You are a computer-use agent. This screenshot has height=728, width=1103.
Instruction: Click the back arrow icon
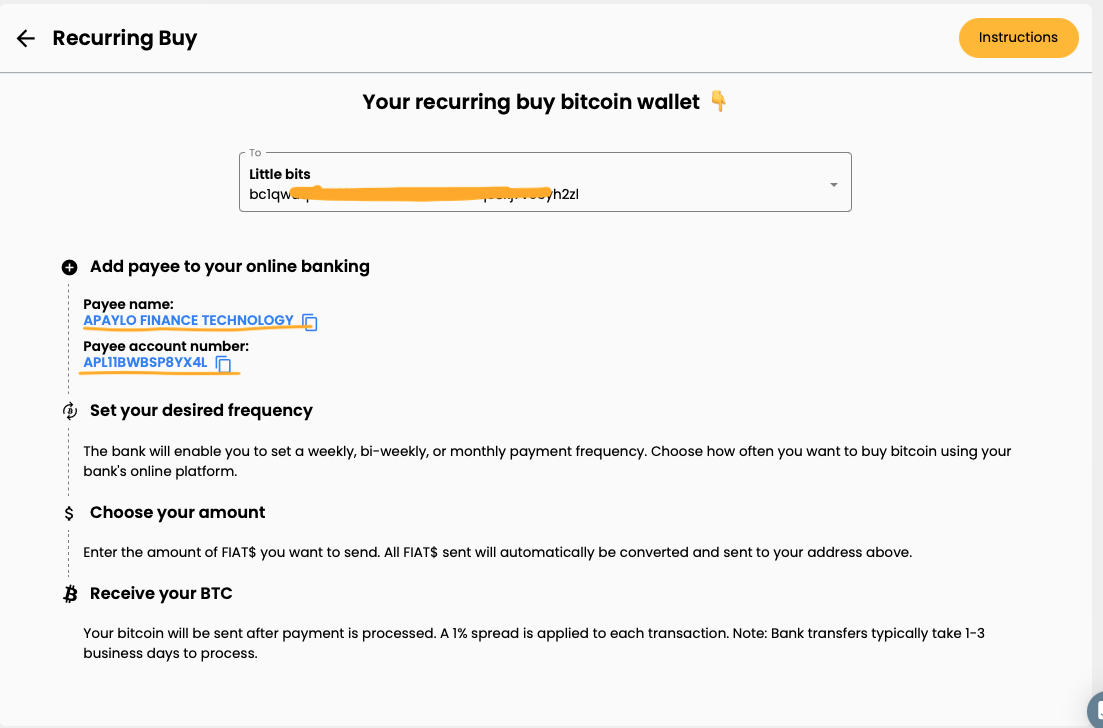click(x=26, y=38)
